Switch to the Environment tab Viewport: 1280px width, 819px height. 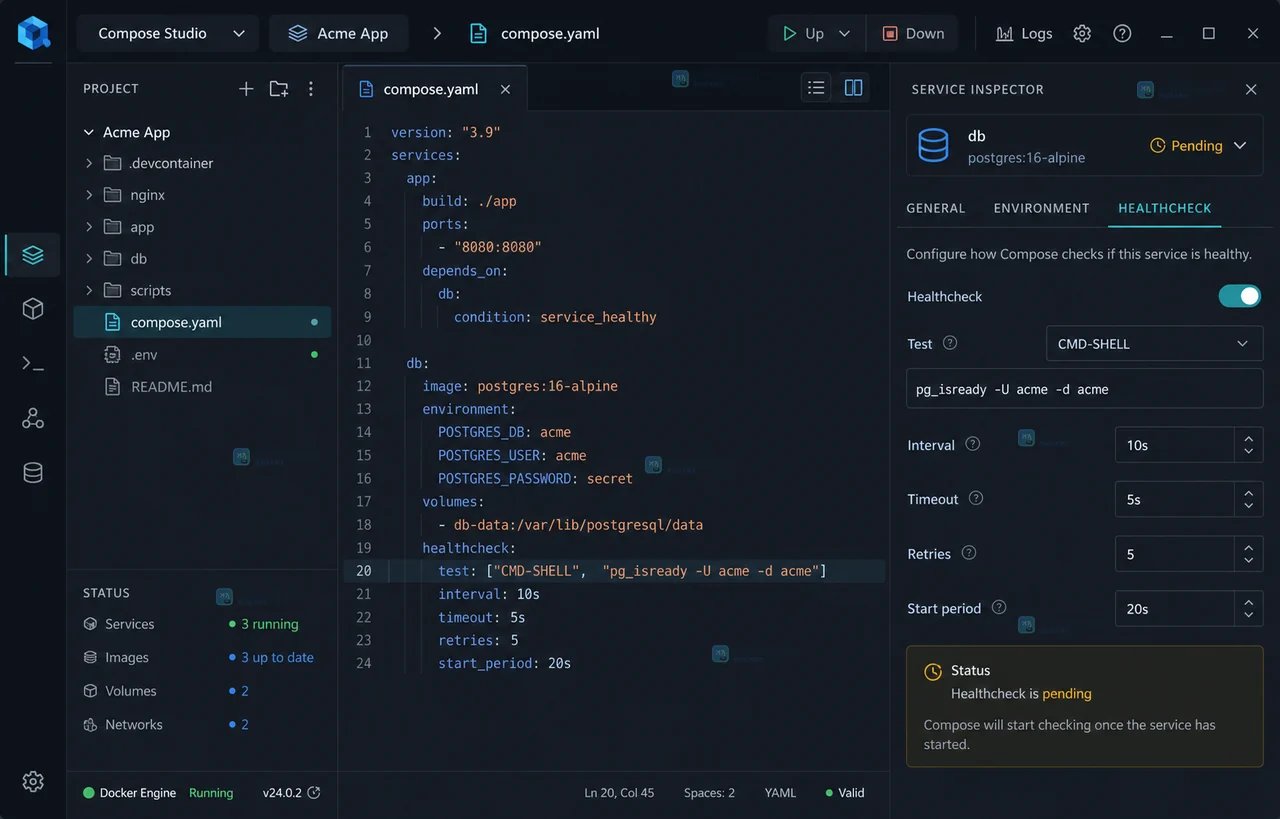[x=1041, y=208]
